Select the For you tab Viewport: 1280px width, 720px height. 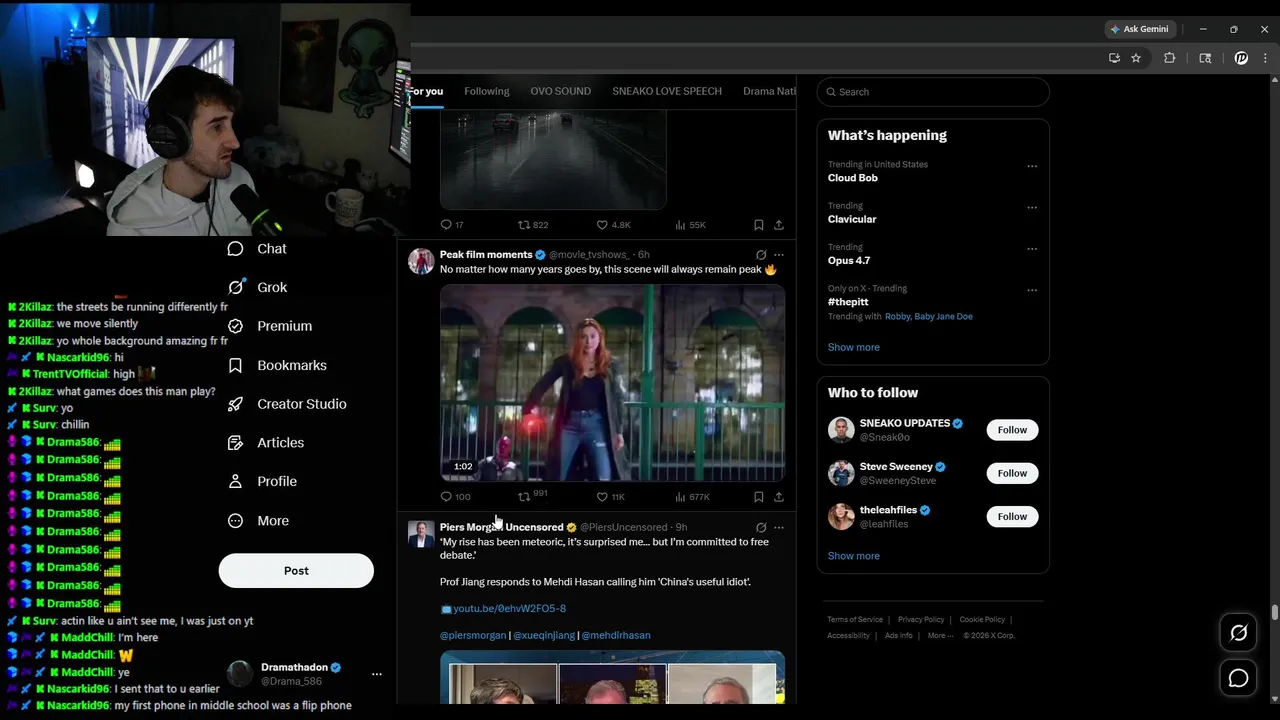point(427,91)
